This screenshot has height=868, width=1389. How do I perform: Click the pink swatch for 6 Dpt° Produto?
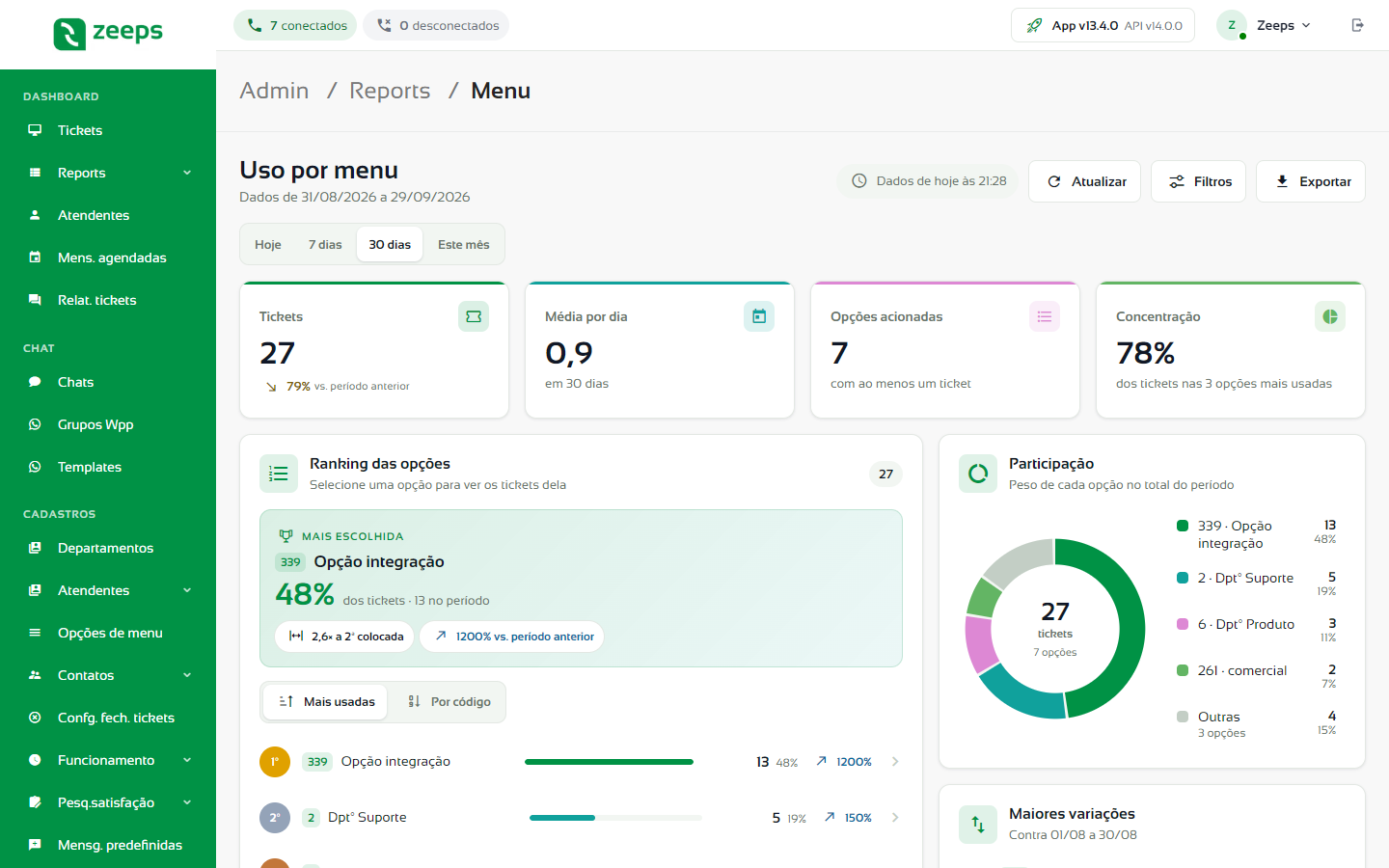1183,624
